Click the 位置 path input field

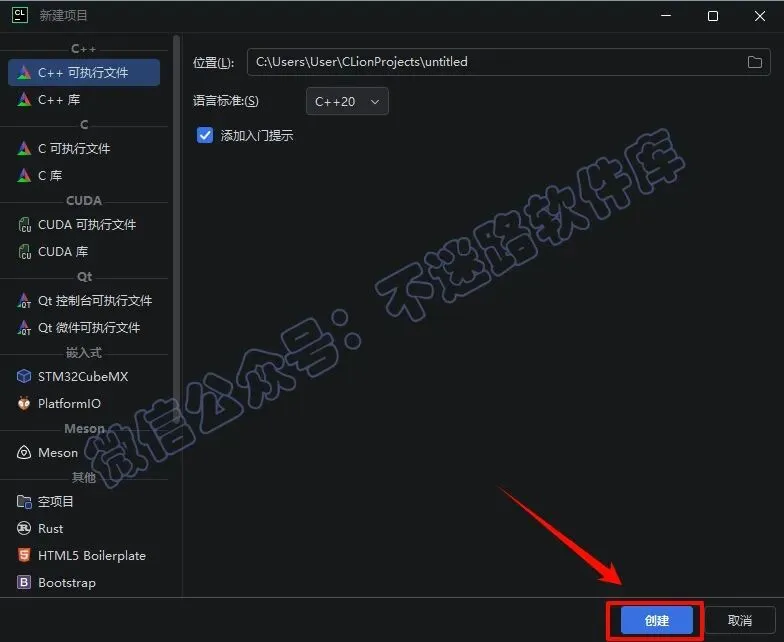click(508, 62)
